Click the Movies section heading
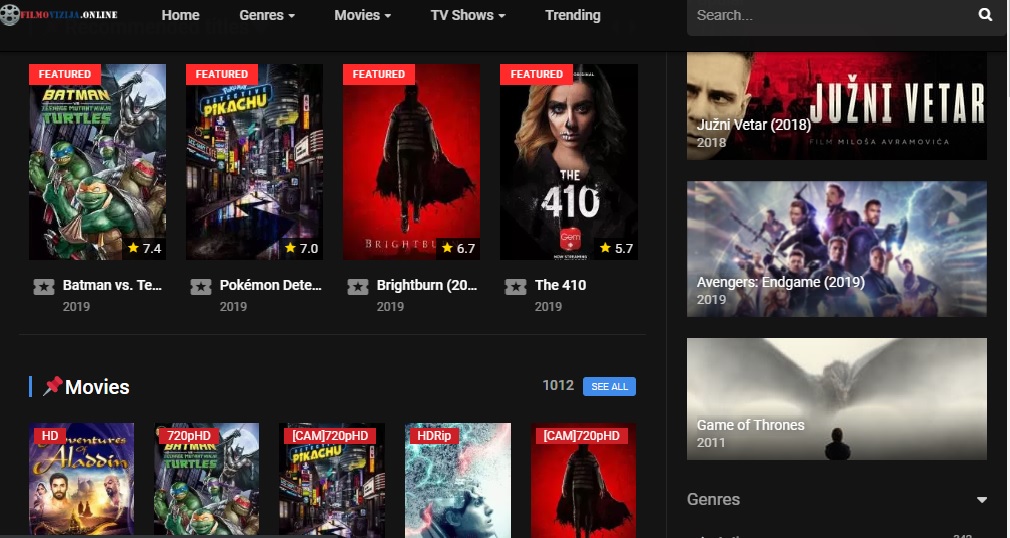1010x538 pixels. pyautogui.click(x=97, y=387)
